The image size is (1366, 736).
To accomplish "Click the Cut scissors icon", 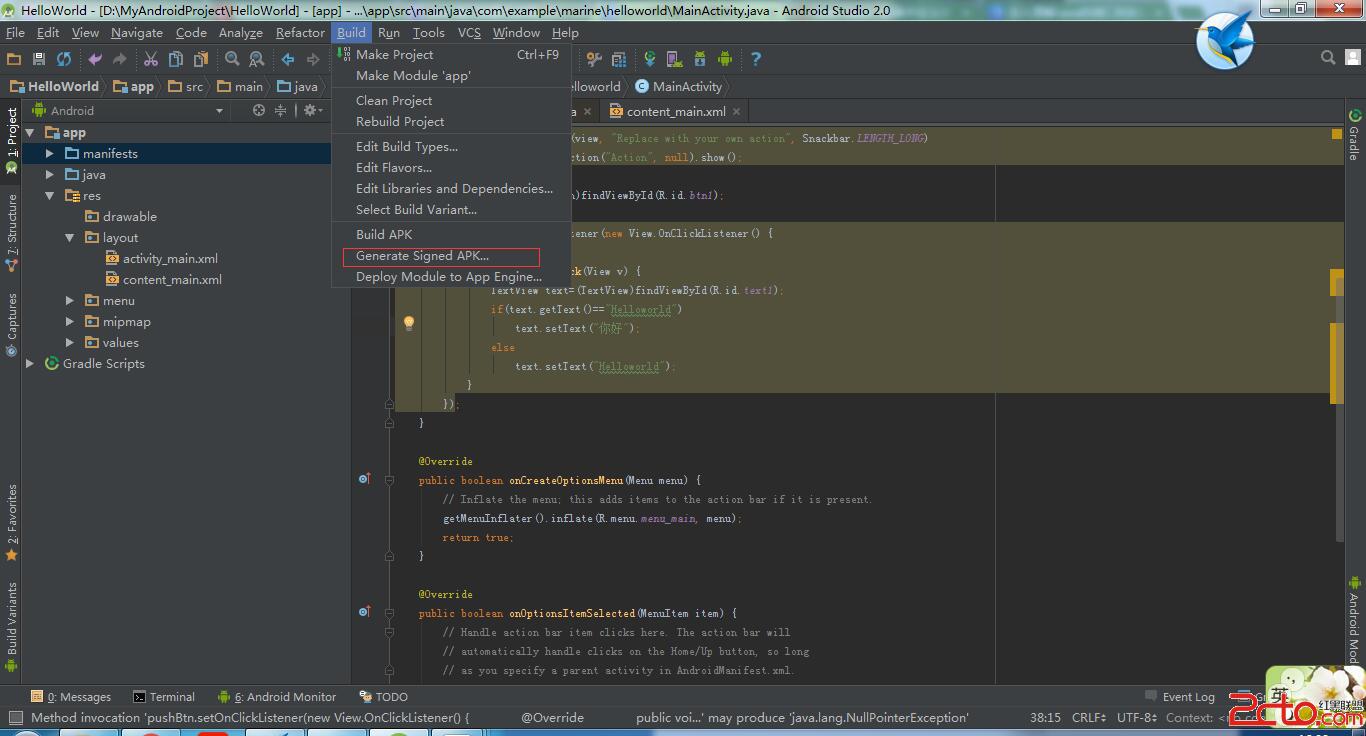I will (x=151, y=59).
